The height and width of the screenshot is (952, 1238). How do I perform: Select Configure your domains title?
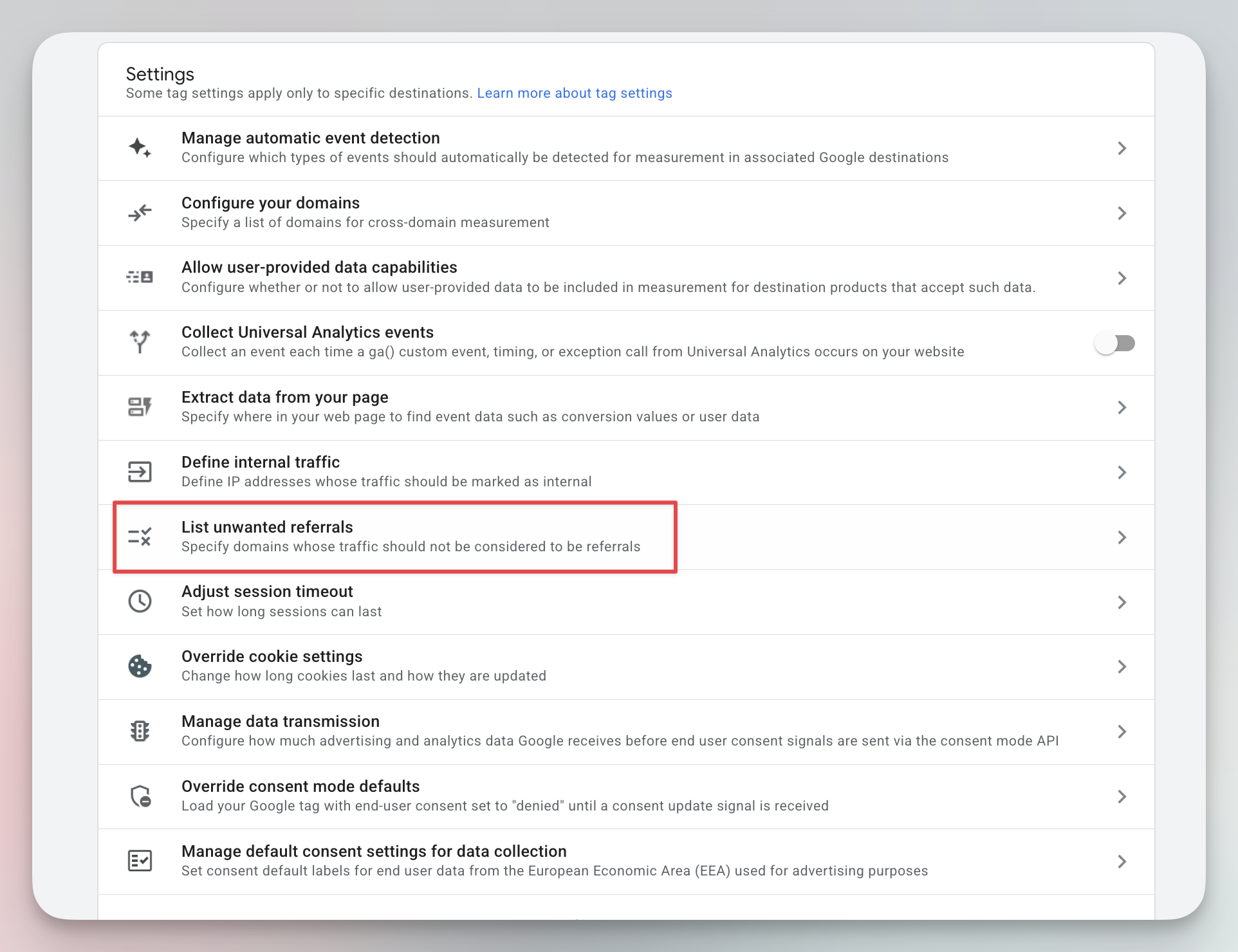point(270,203)
